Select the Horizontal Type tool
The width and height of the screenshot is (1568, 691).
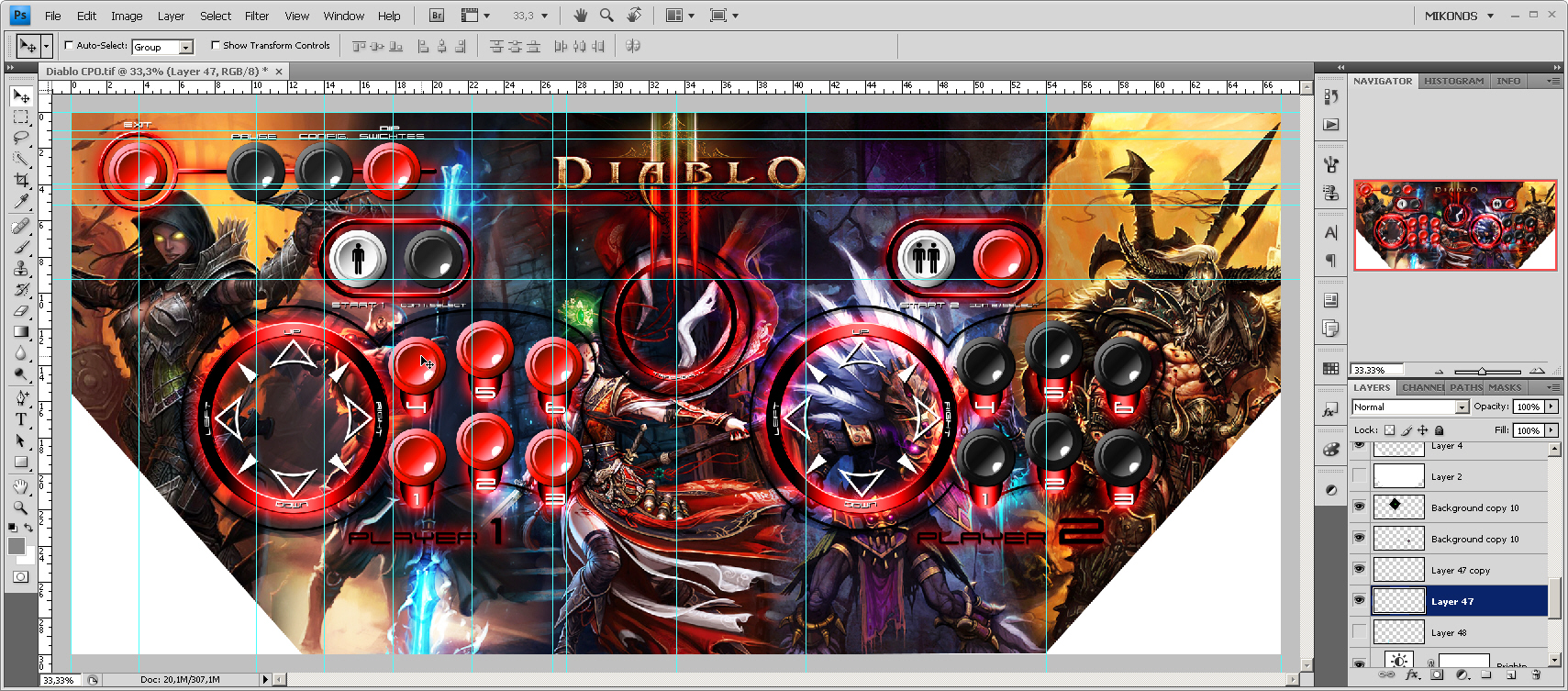(20, 419)
